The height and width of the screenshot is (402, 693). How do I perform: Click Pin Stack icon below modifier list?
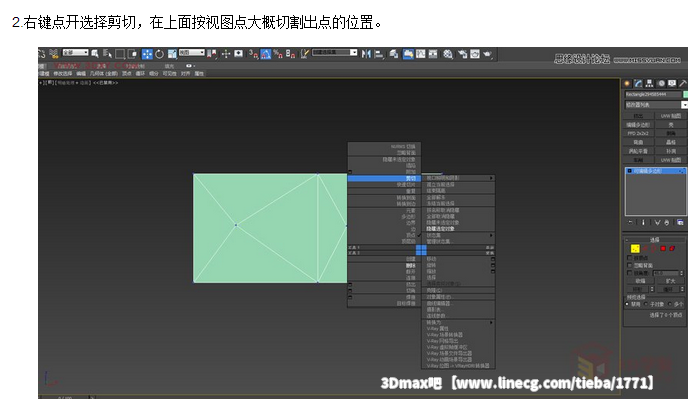630,223
